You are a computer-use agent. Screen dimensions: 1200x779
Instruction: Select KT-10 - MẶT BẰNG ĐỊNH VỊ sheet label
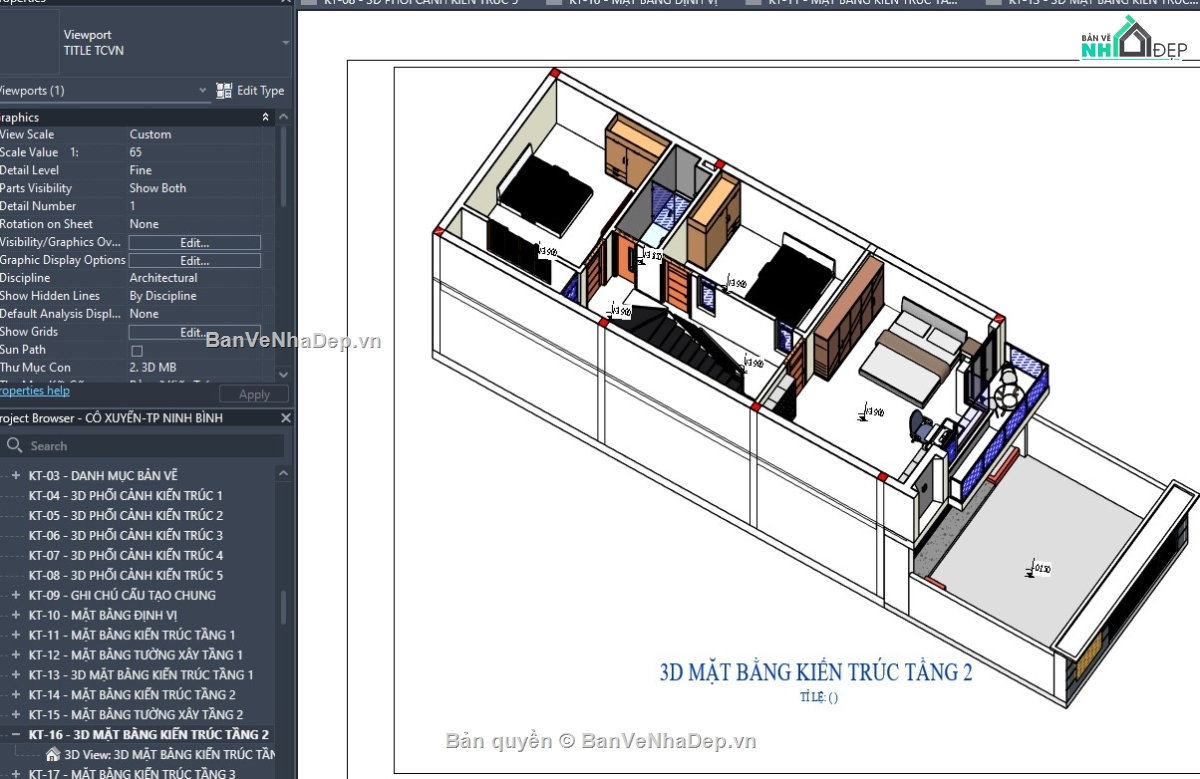click(102, 615)
